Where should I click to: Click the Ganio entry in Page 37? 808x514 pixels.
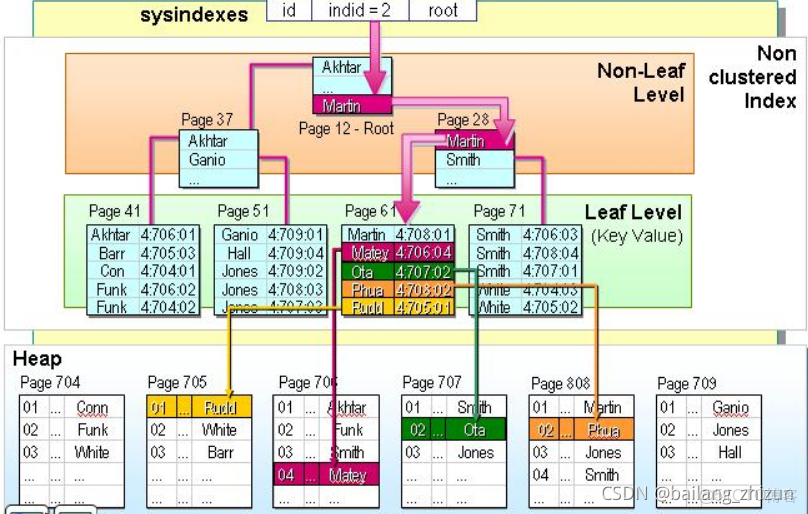tap(218, 160)
